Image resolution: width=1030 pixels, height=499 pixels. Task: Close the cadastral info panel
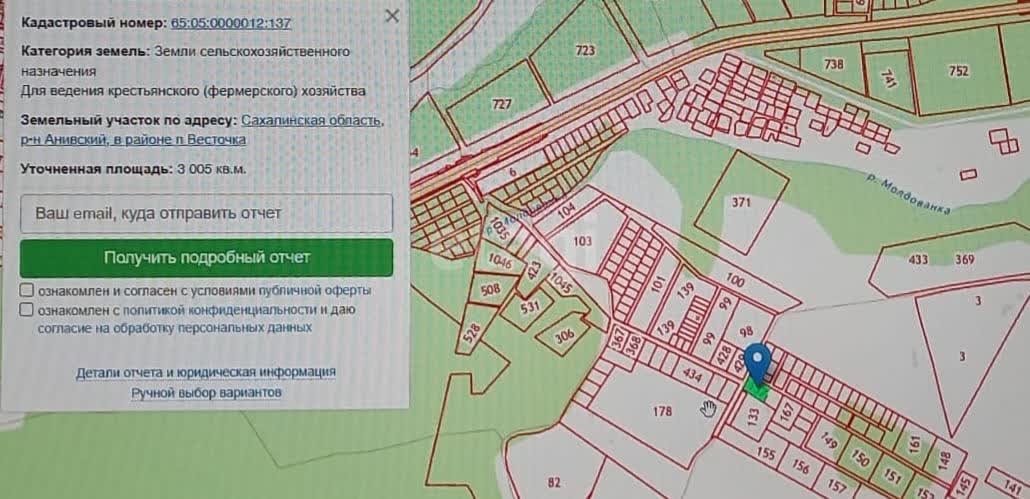tap(392, 16)
